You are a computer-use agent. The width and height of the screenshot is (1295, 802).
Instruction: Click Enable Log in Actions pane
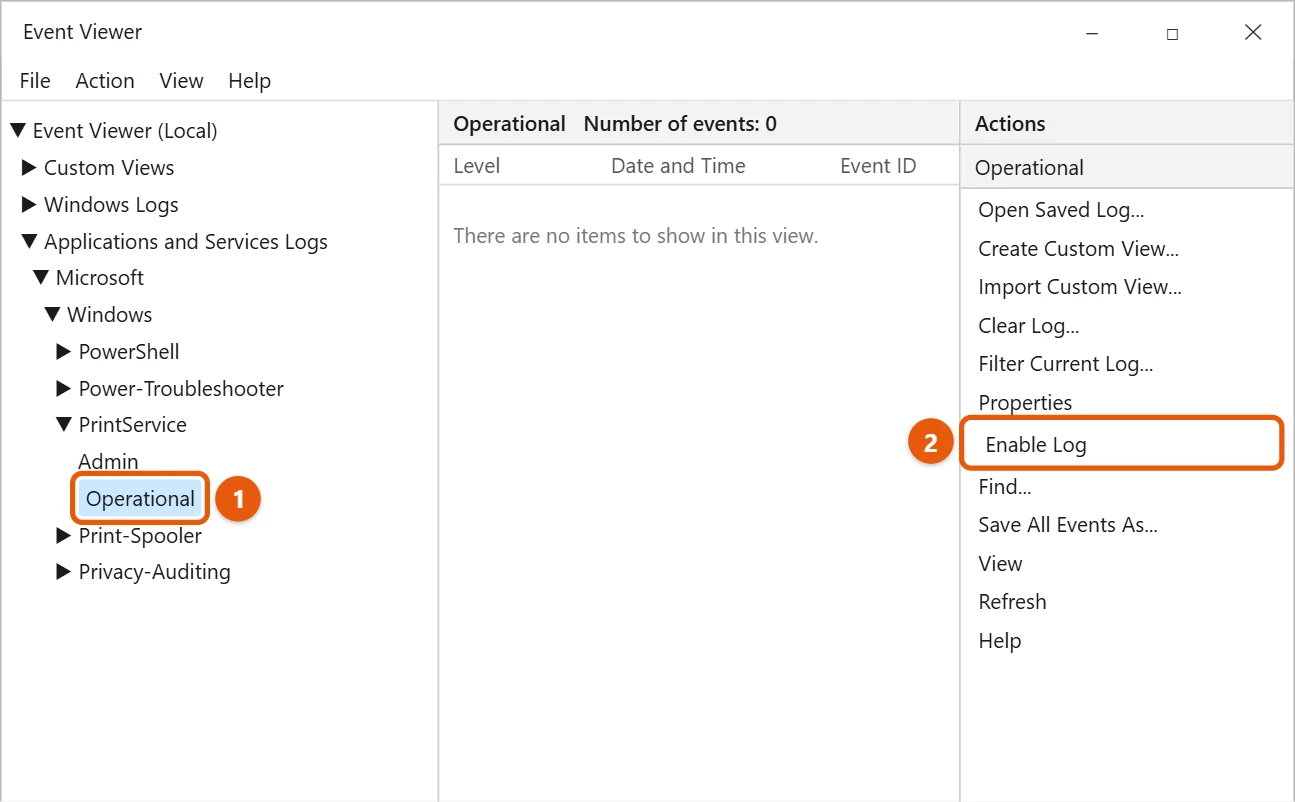1121,444
